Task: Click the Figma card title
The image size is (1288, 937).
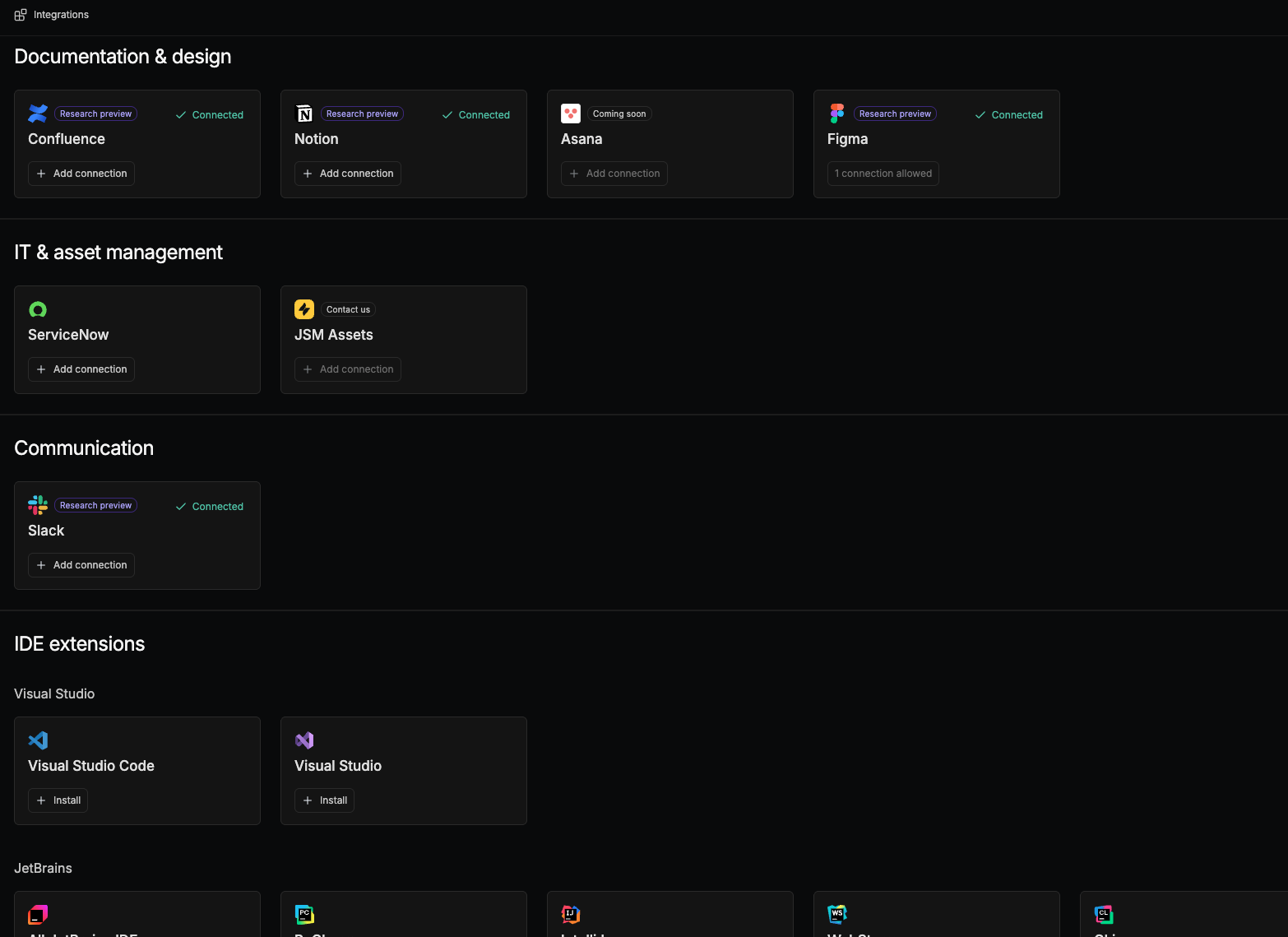Action: tap(848, 139)
